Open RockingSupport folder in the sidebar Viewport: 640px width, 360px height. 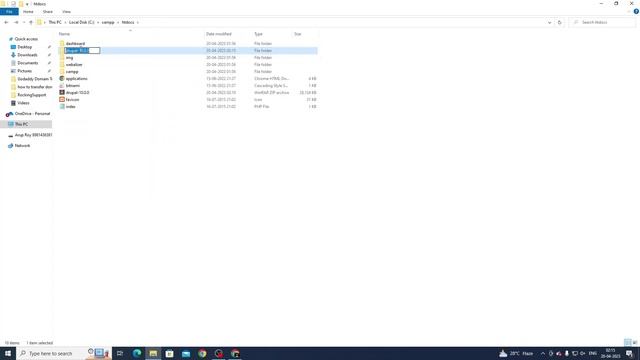(31, 95)
